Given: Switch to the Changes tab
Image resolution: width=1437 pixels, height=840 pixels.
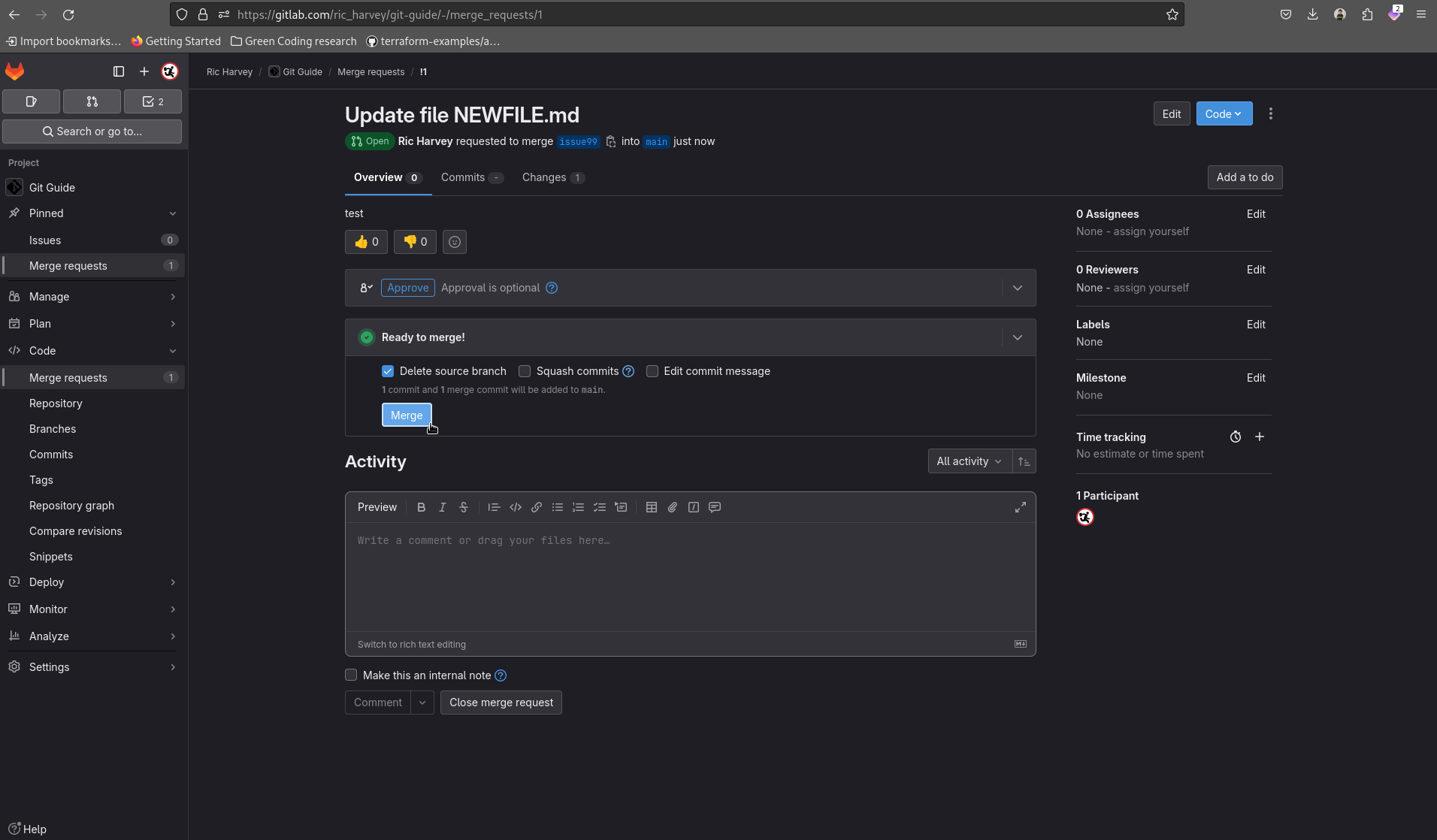Looking at the screenshot, I should click(x=553, y=177).
